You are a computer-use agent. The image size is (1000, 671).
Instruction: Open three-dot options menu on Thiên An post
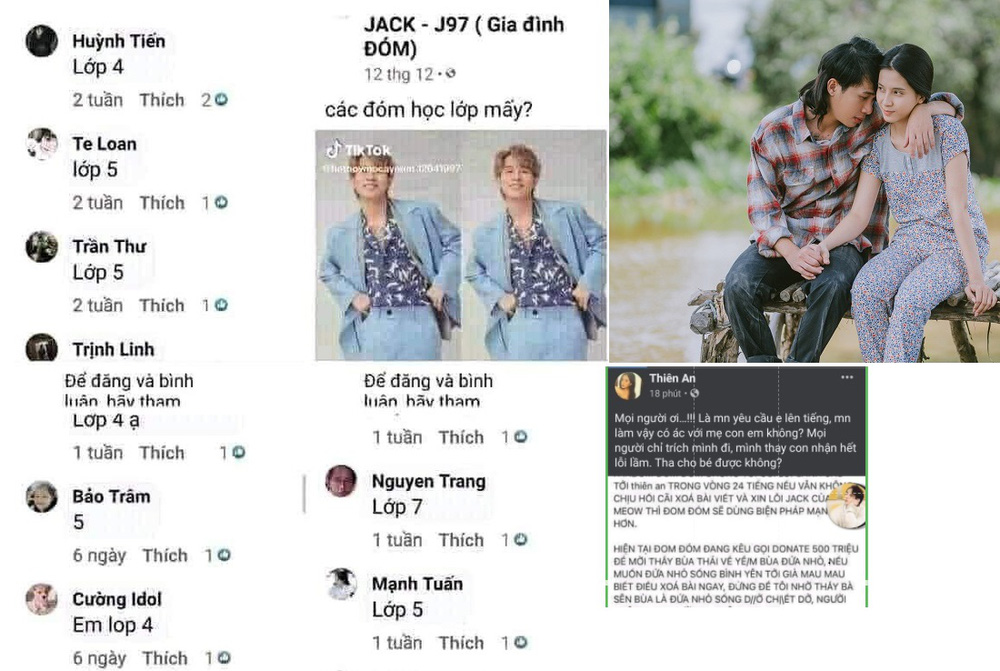point(847,378)
